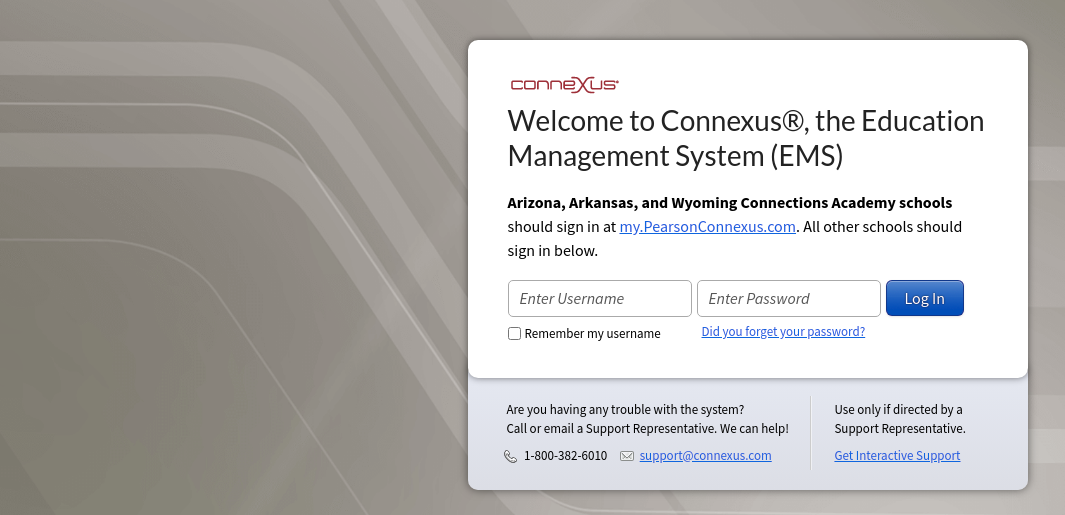This screenshot has width=1065, height=515.
Task: Open the Get Interactive Support link
Action: pyautogui.click(x=897, y=456)
